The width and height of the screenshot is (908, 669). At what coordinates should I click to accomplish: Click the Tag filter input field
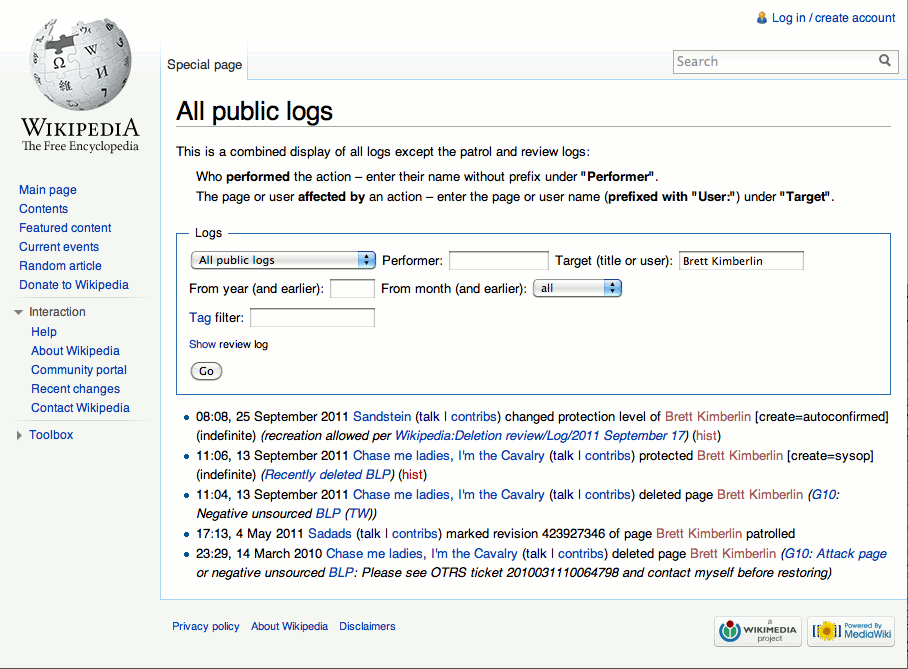click(312, 318)
